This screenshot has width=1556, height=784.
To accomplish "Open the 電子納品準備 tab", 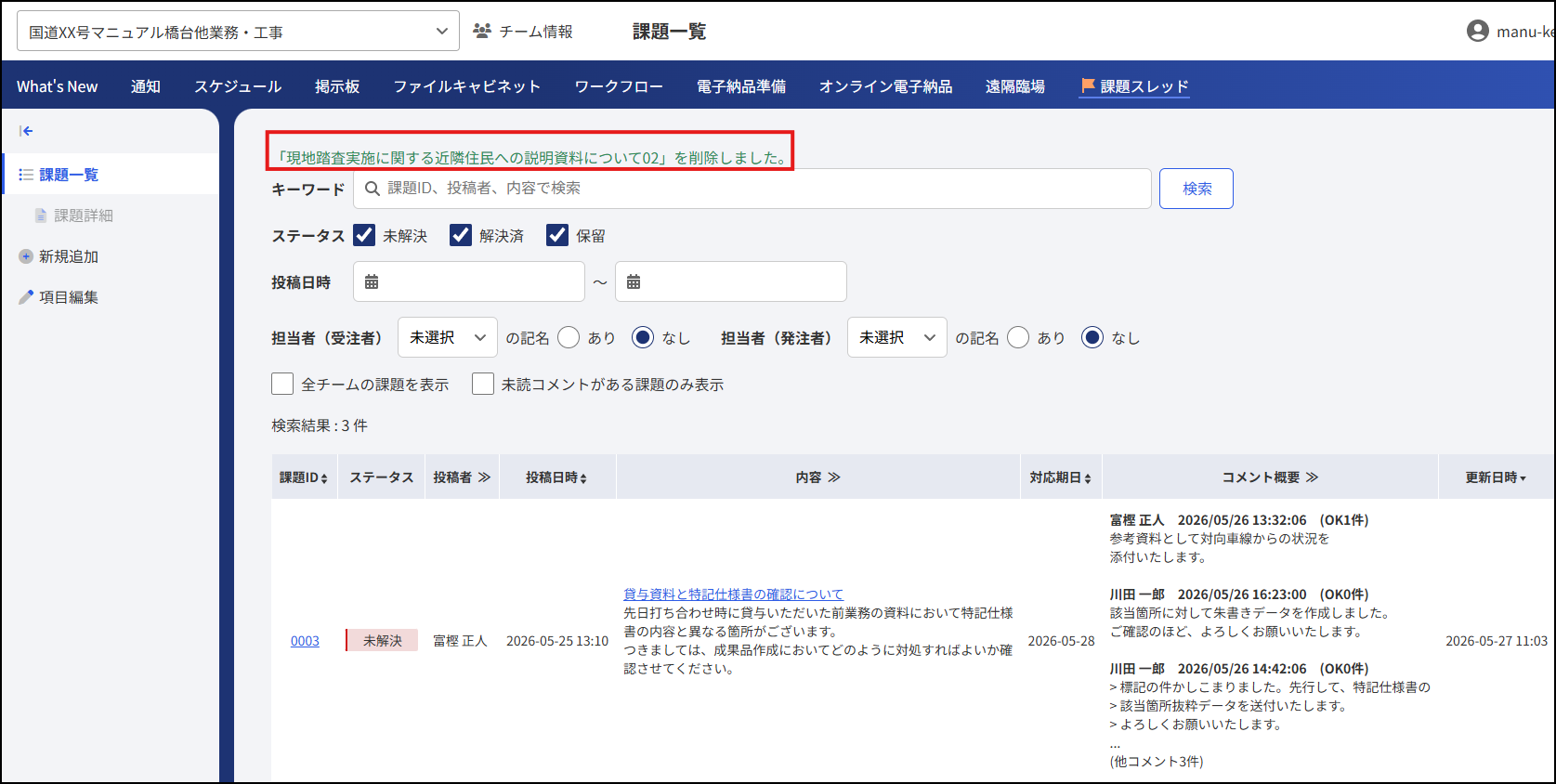I will 741,86.
